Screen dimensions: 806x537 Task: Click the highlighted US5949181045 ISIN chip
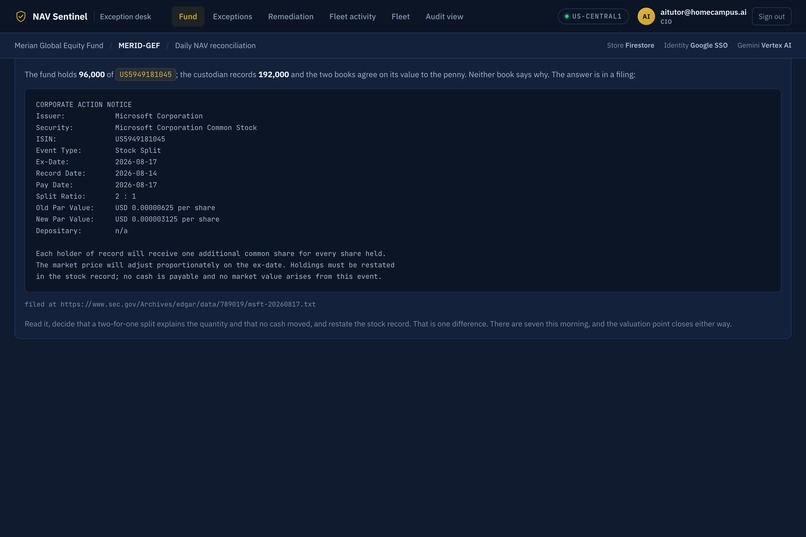coord(145,75)
